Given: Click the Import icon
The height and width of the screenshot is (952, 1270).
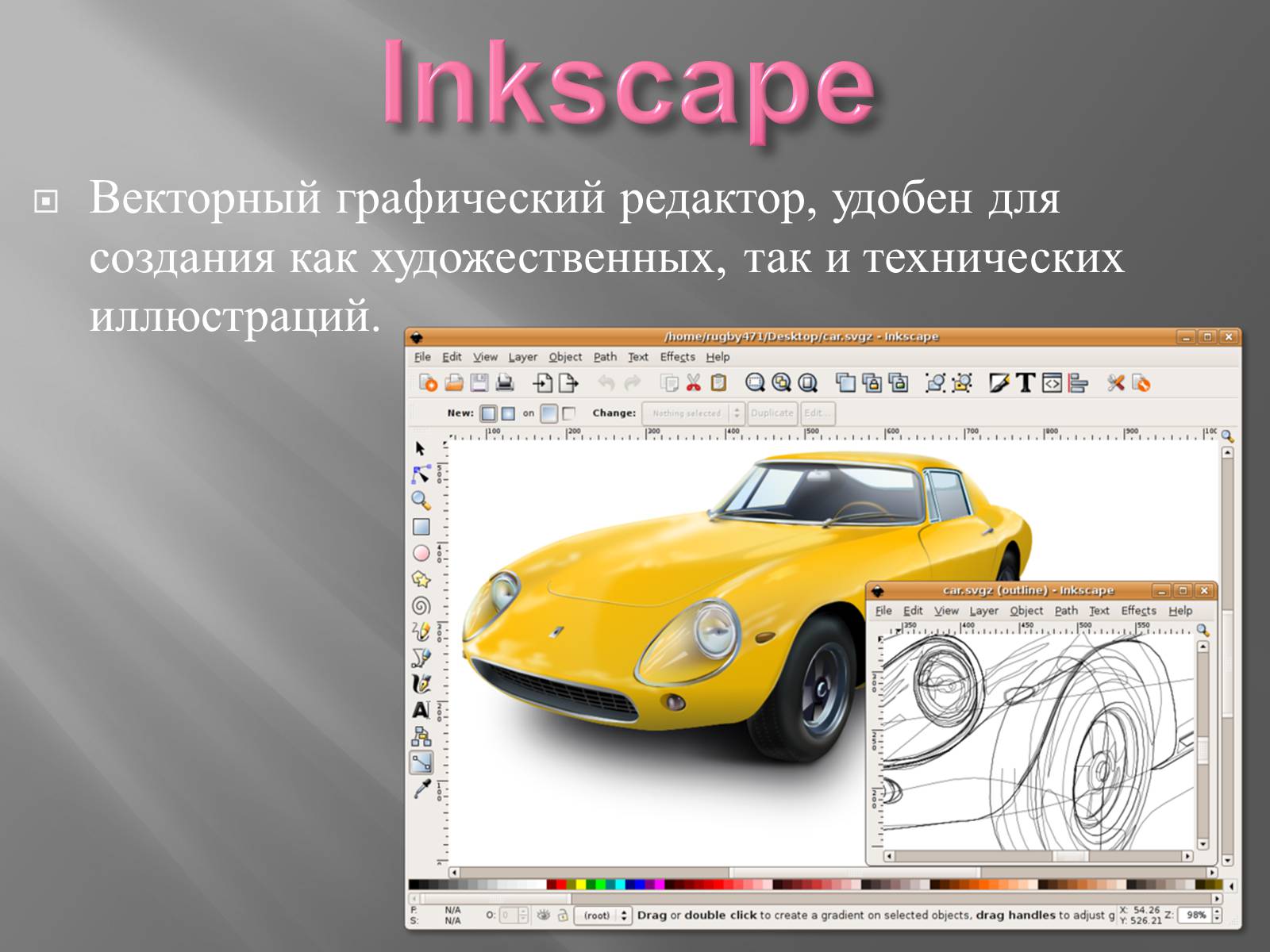Looking at the screenshot, I should tap(543, 383).
